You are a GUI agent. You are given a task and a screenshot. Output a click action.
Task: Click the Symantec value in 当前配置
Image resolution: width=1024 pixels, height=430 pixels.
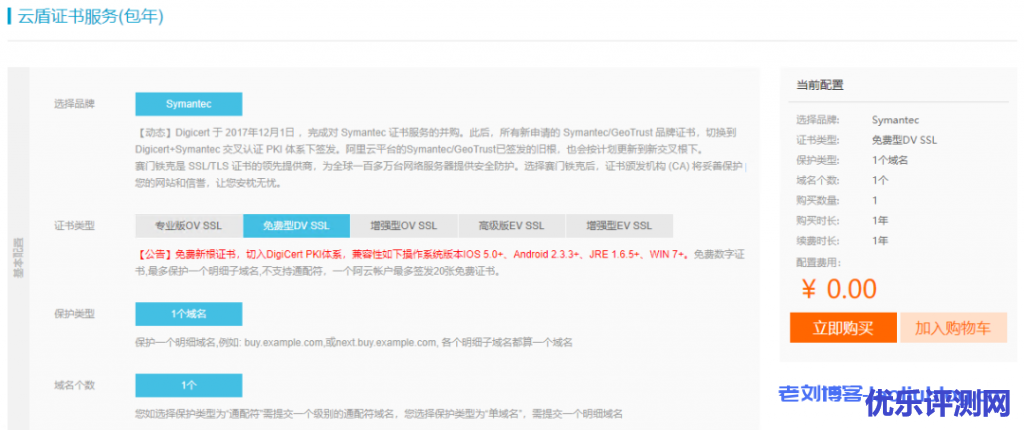click(x=895, y=120)
